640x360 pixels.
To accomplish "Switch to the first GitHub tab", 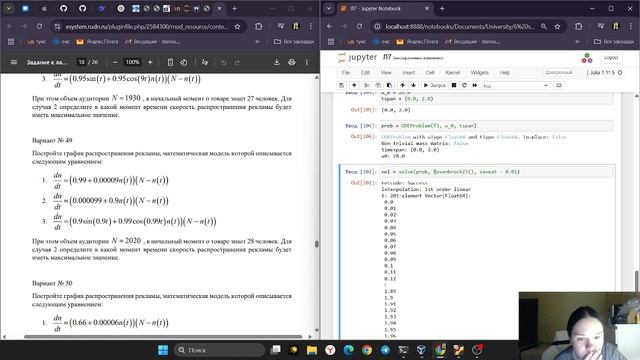I will click(63, 8).
